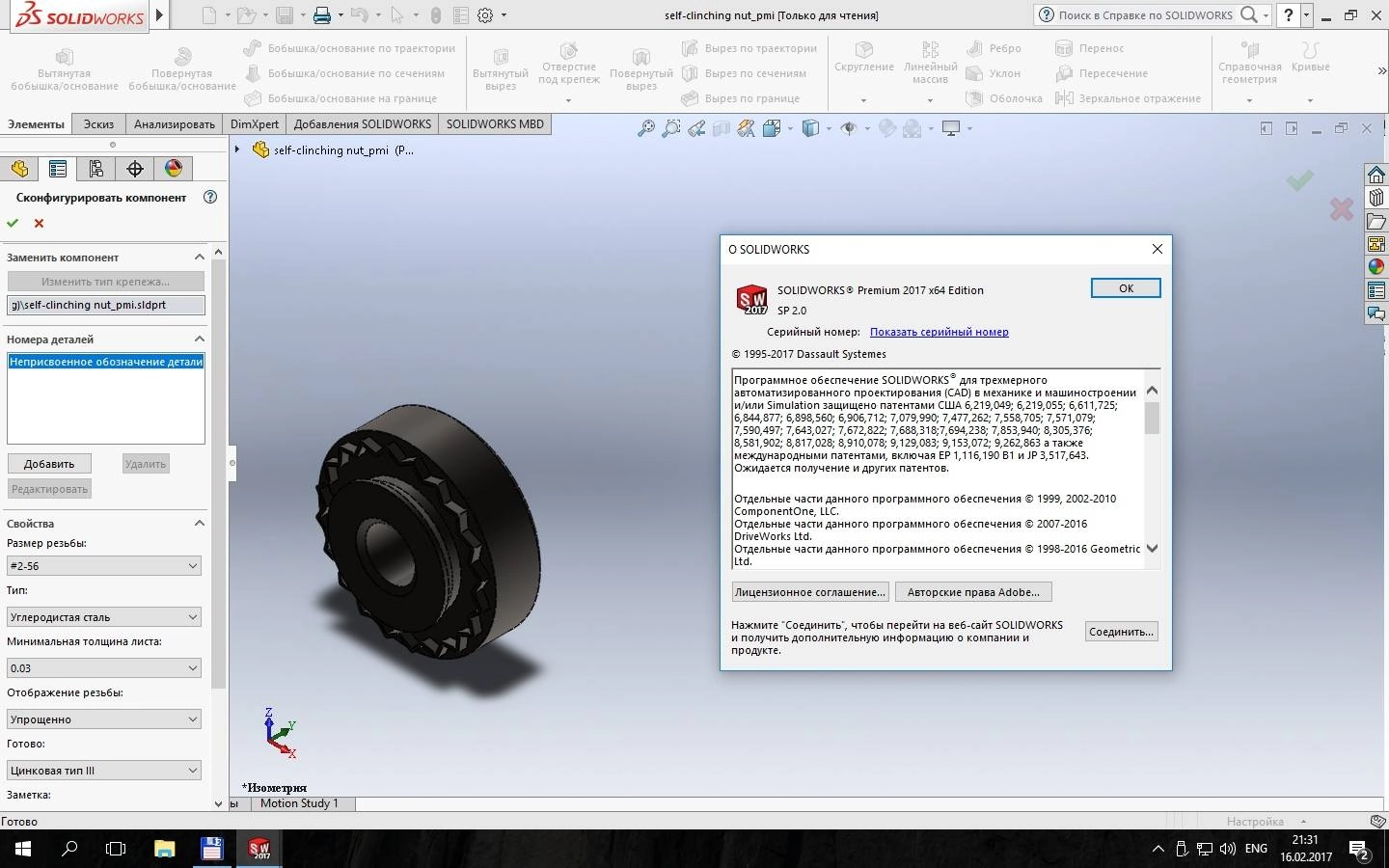
Task: Collapse the Заменить компонент section
Action: (x=200, y=258)
